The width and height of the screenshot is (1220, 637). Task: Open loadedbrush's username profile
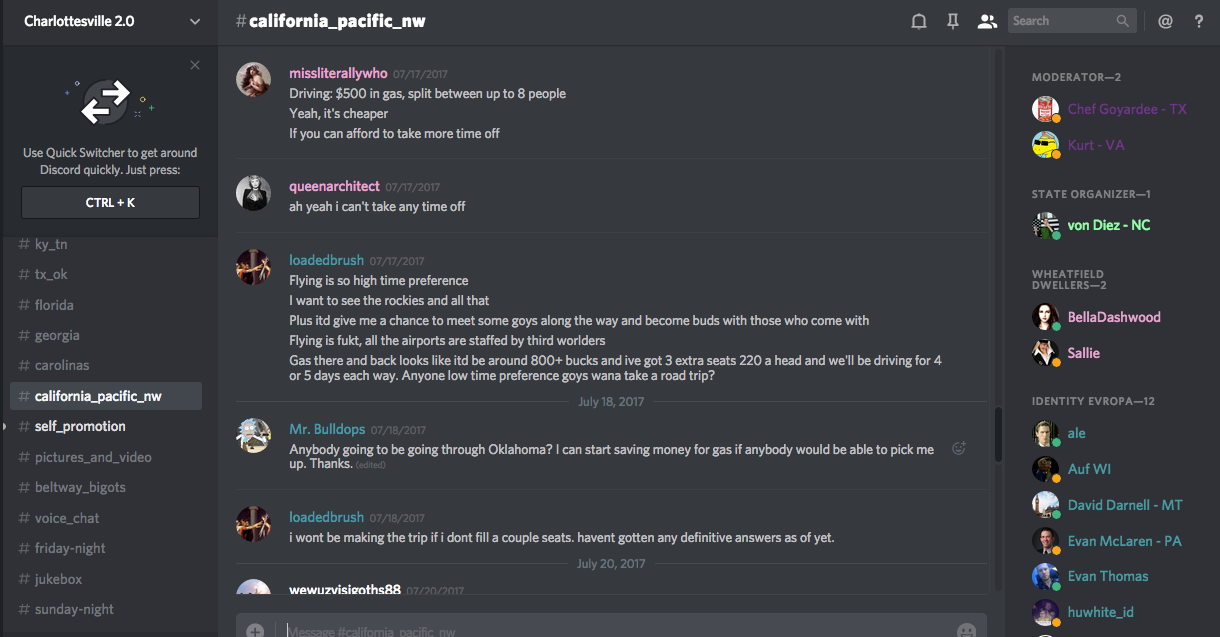click(326, 260)
